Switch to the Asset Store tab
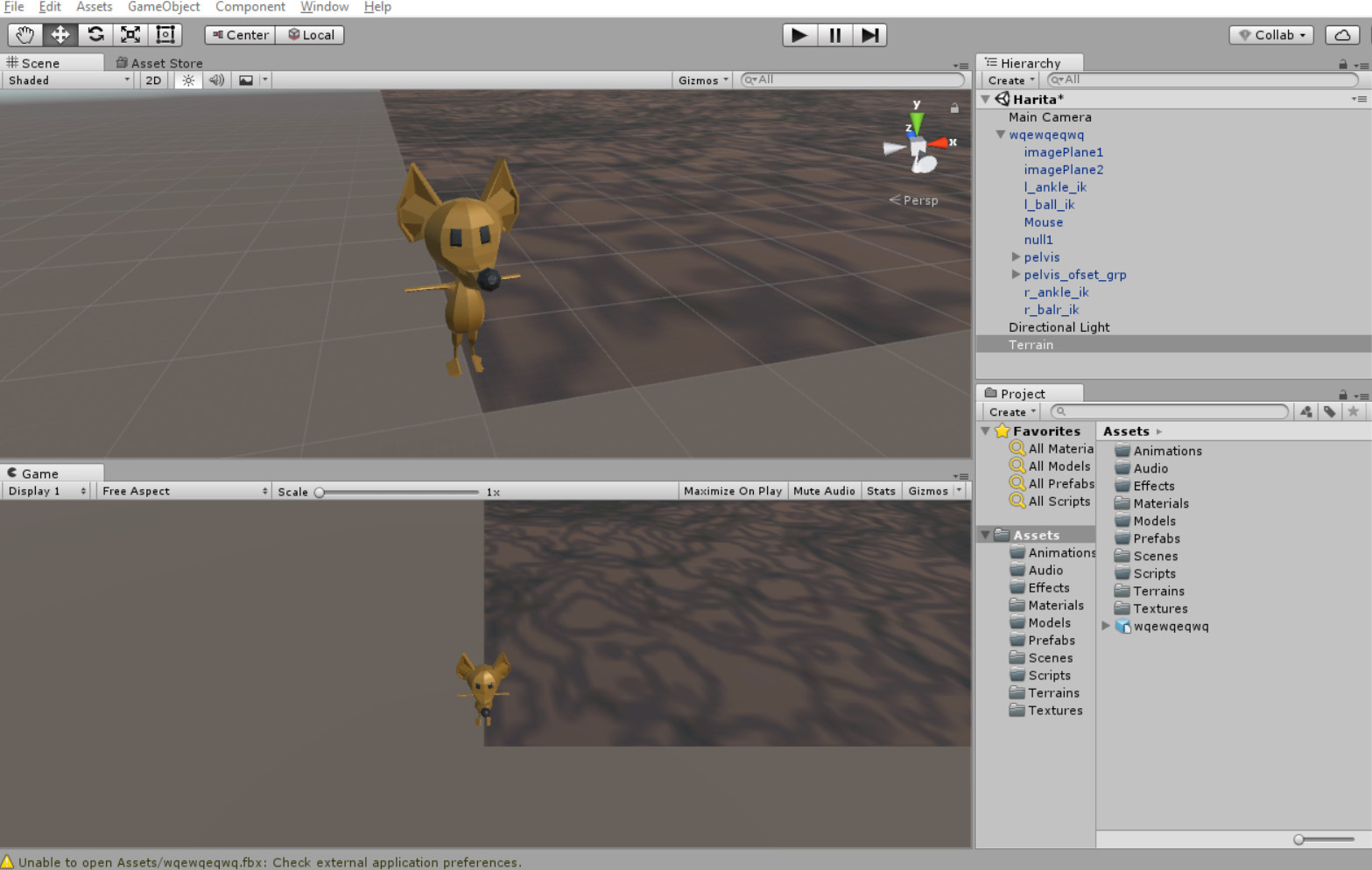Viewport: 1372px width, 870px height. (165, 62)
